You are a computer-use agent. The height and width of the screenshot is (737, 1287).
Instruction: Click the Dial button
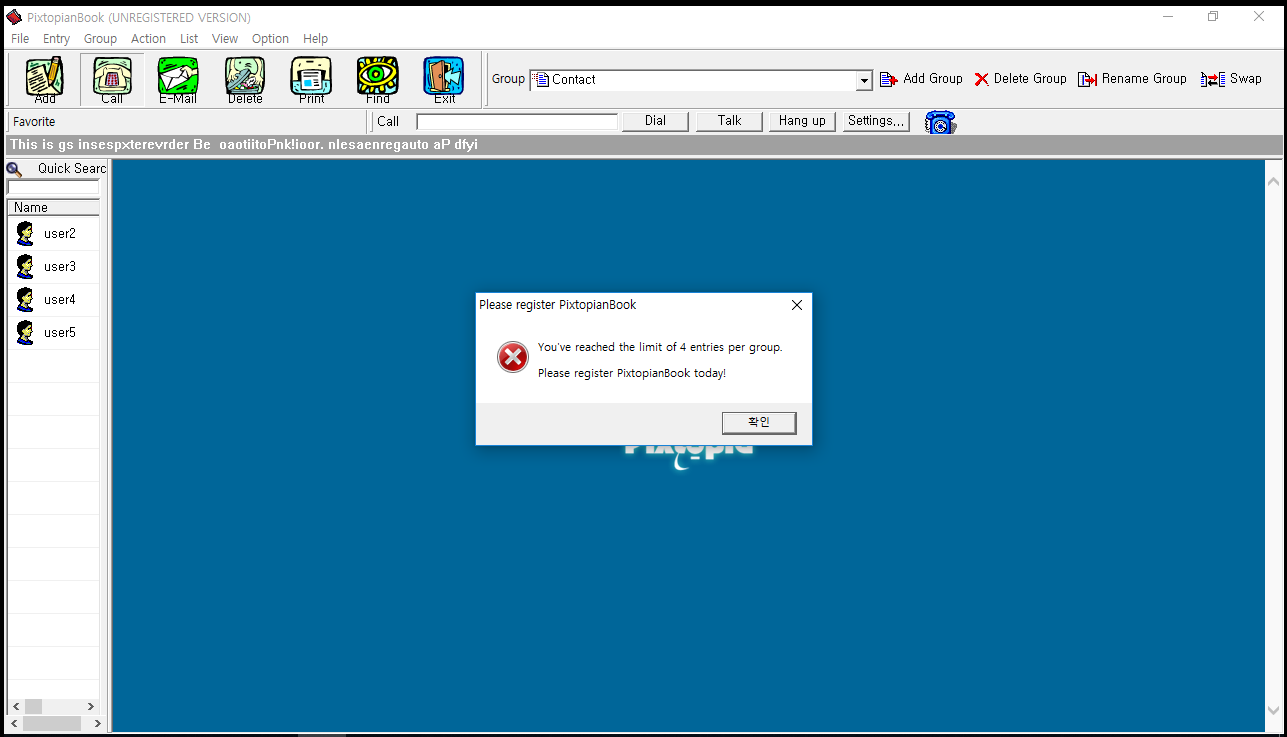click(655, 121)
